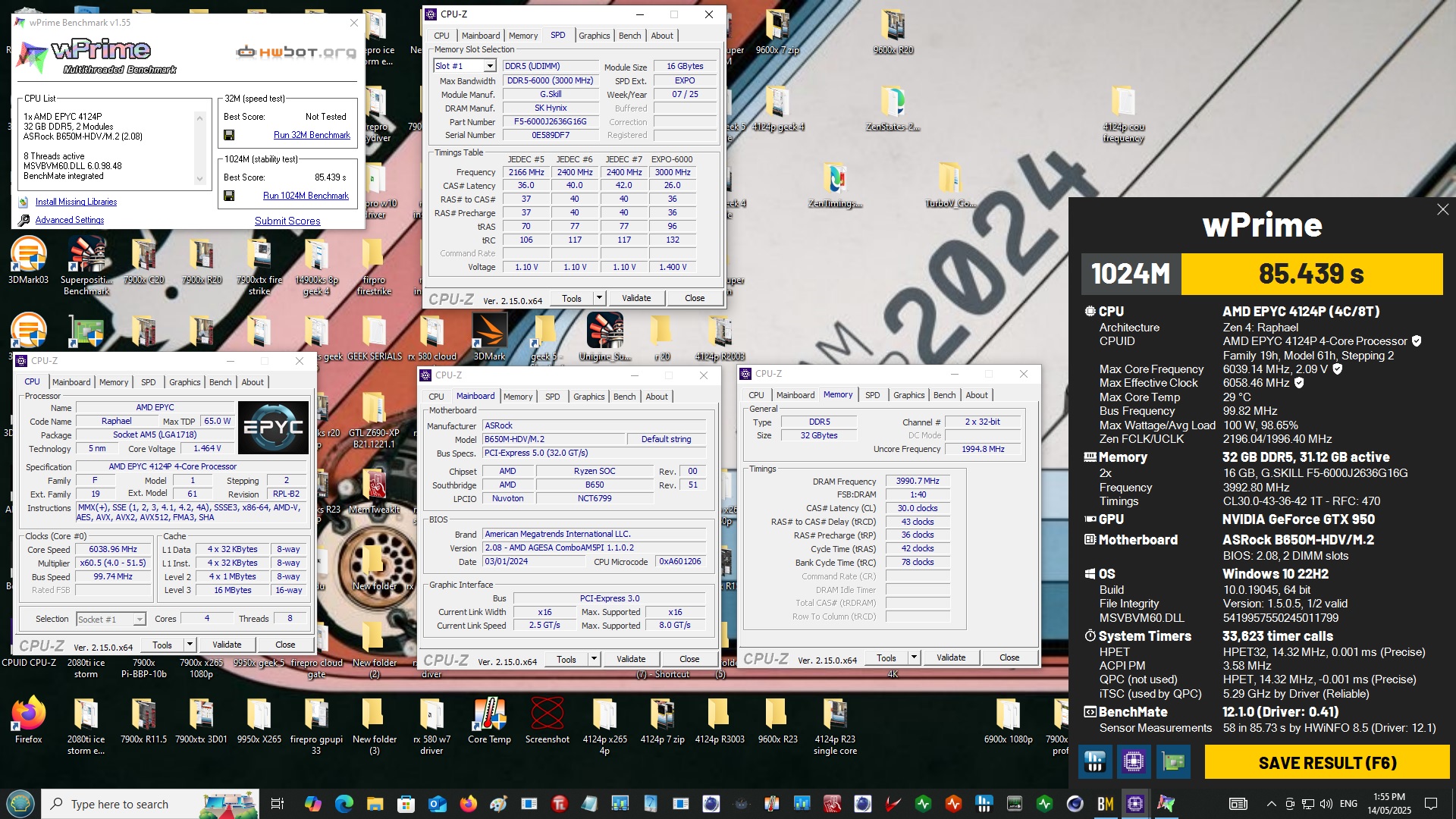
Task: Select the 3DMark desktop shortcut
Action: tap(489, 337)
